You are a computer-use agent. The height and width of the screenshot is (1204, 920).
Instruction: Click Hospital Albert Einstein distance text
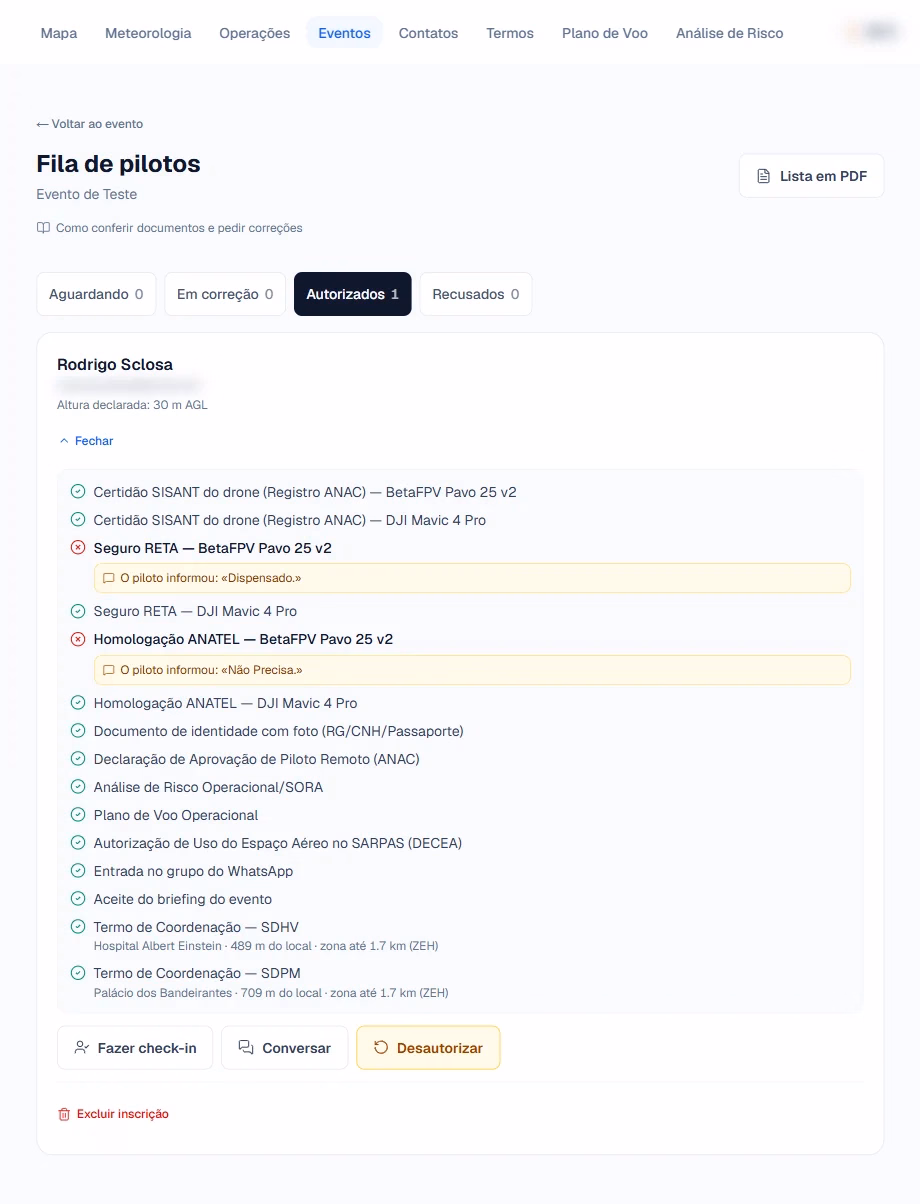[266, 946]
